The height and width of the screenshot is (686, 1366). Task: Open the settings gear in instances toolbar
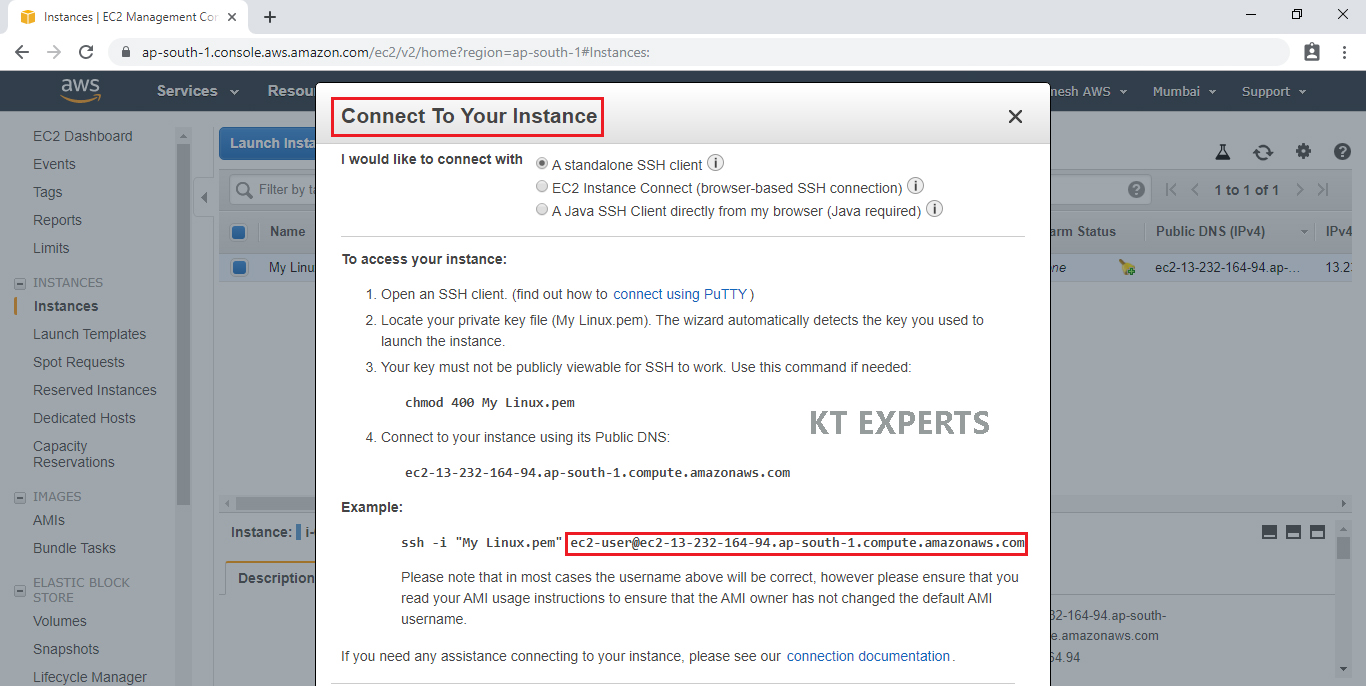click(x=1303, y=151)
